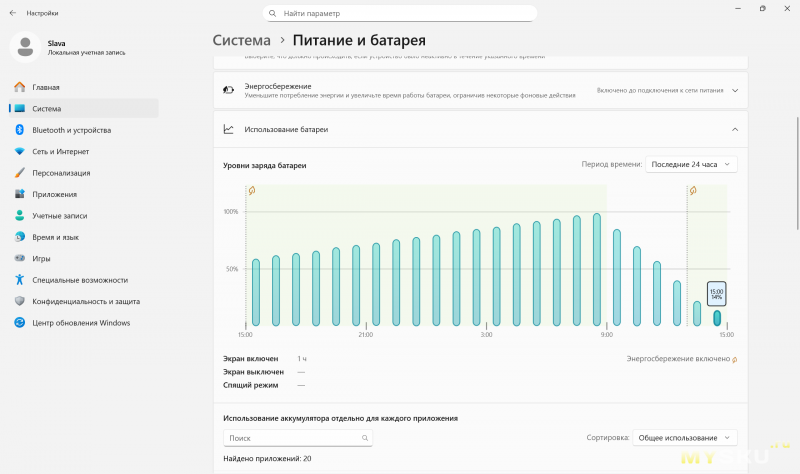Go to Учетные записи settings
The width and height of the screenshot is (800, 474).
[x=59, y=216]
